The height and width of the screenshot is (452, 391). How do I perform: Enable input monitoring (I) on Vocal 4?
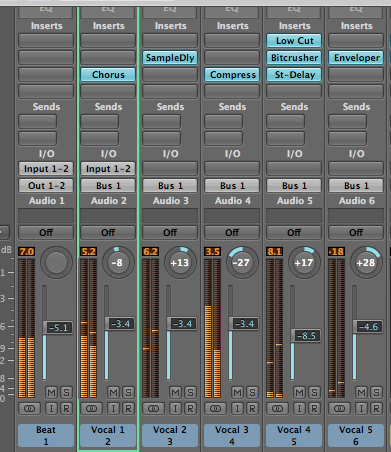(299, 408)
